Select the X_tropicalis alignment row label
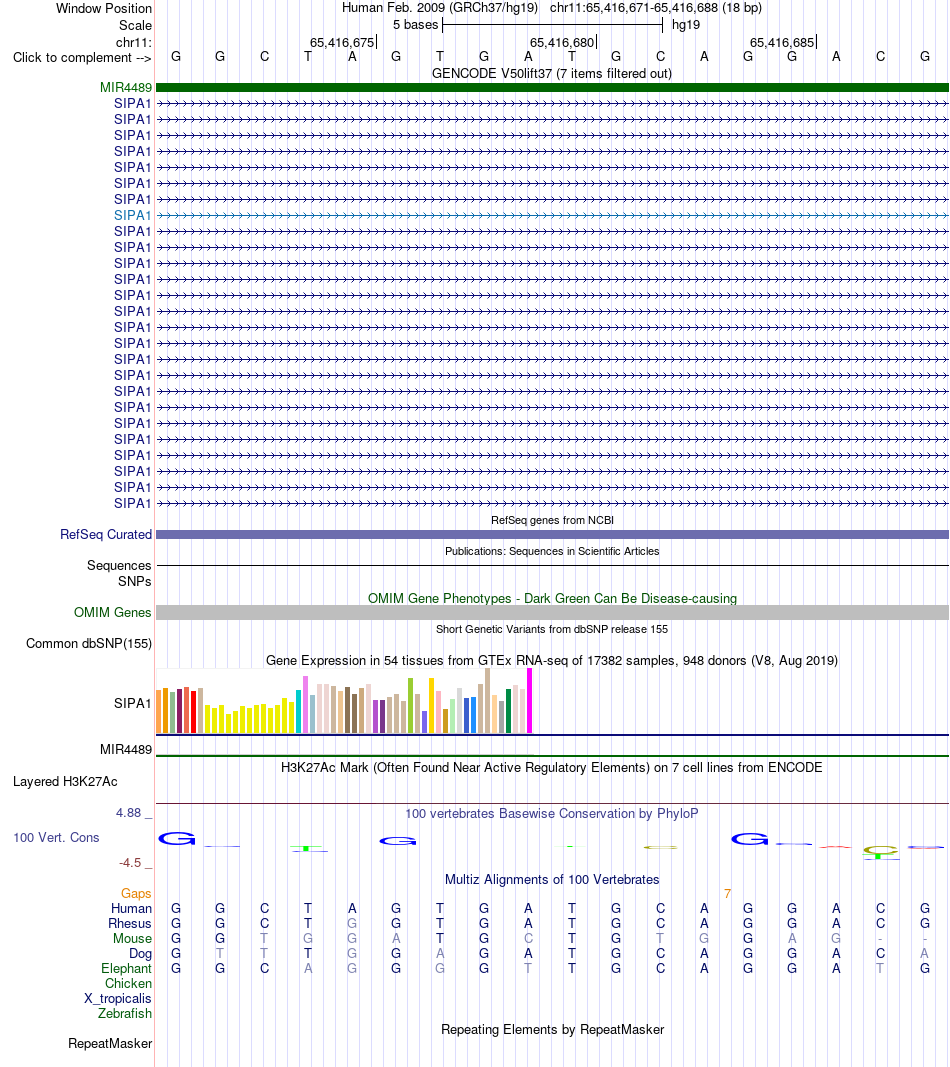This screenshot has height=1067, width=950. coord(118,998)
